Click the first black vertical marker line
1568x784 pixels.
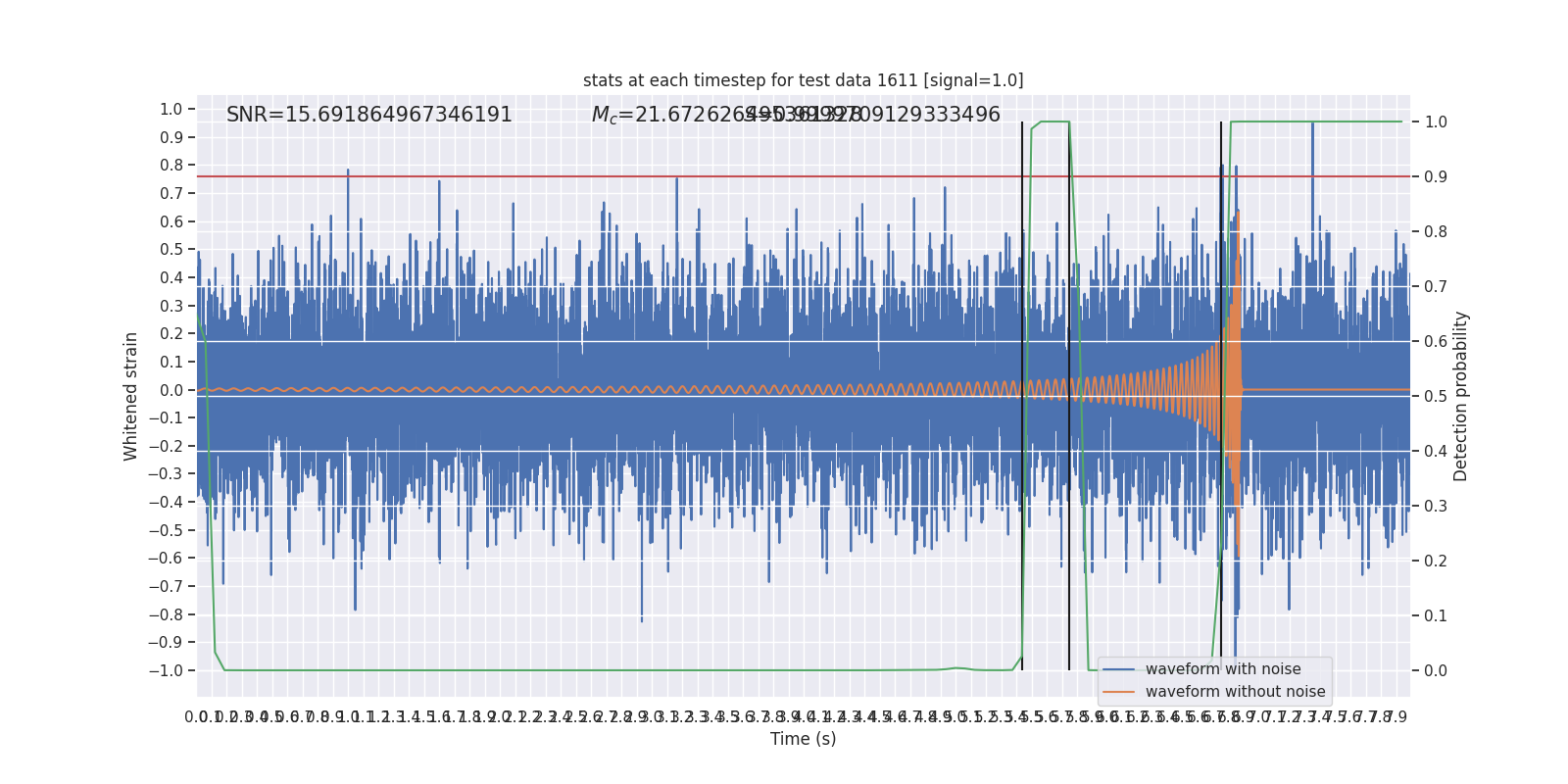pyautogui.click(x=1022, y=396)
